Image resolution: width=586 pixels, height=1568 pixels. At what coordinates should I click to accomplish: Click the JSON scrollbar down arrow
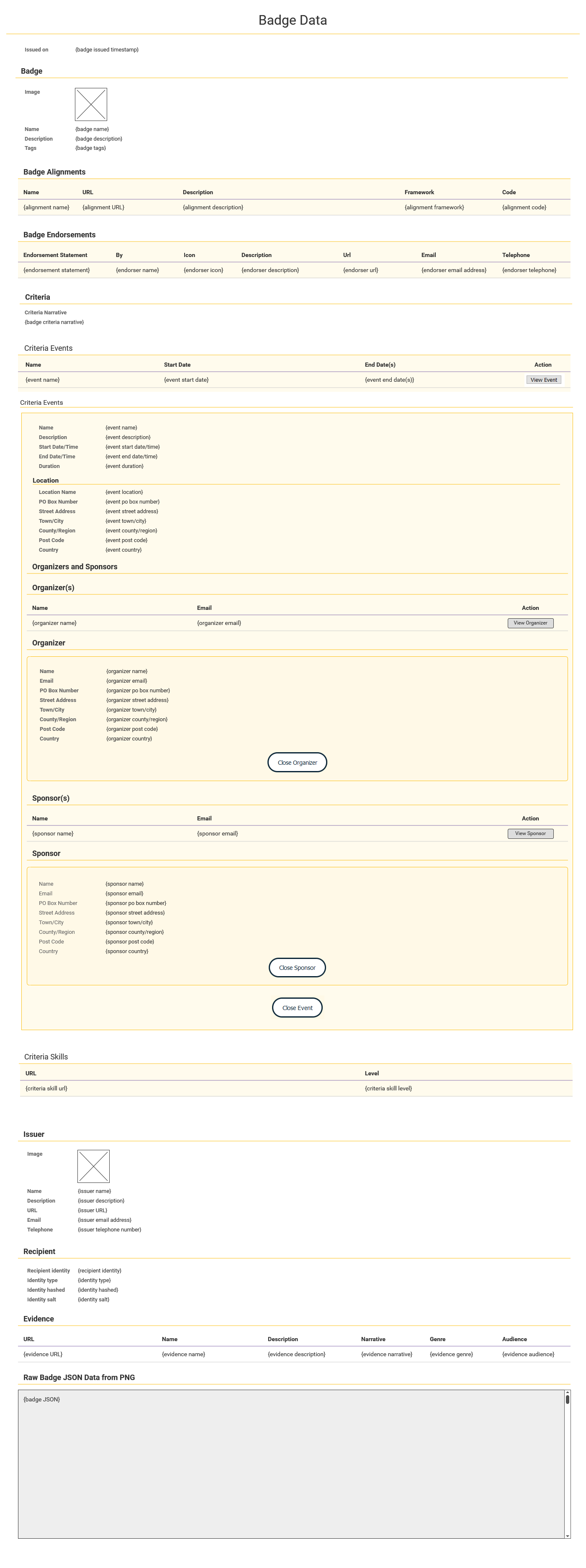pyautogui.click(x=567, y=1536)
